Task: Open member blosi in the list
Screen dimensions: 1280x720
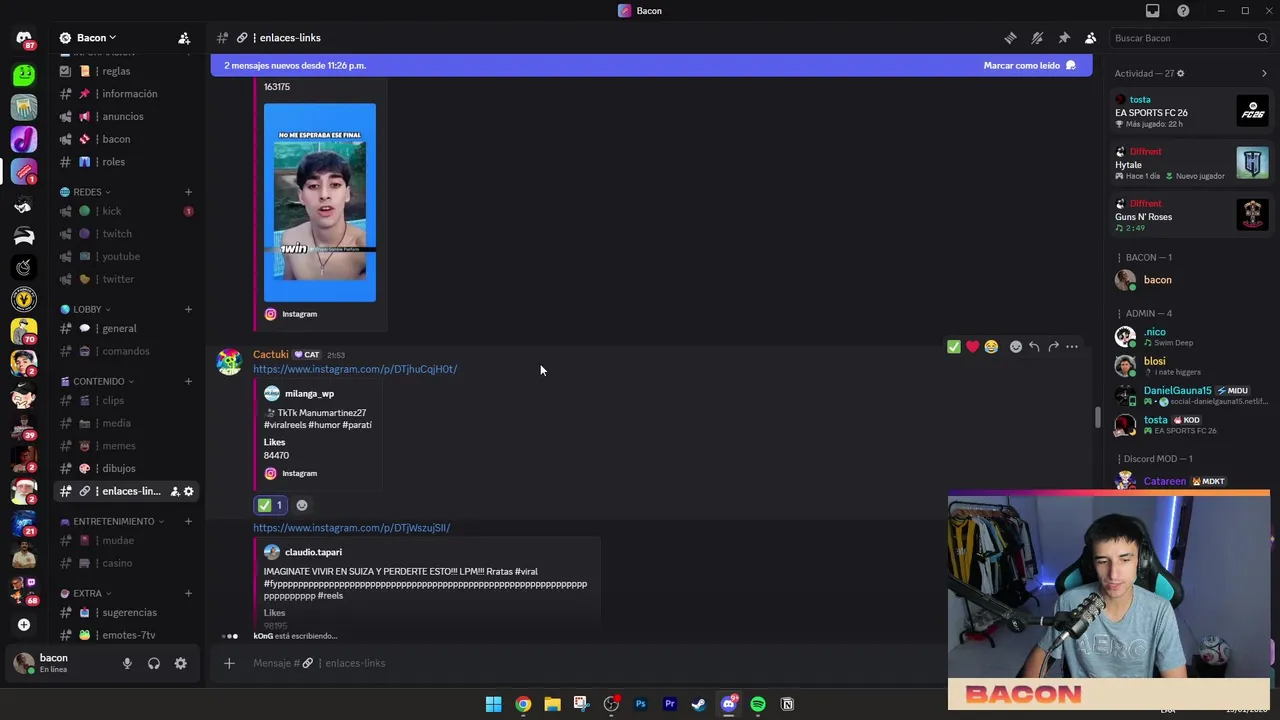Action: tap(1191, 365)
